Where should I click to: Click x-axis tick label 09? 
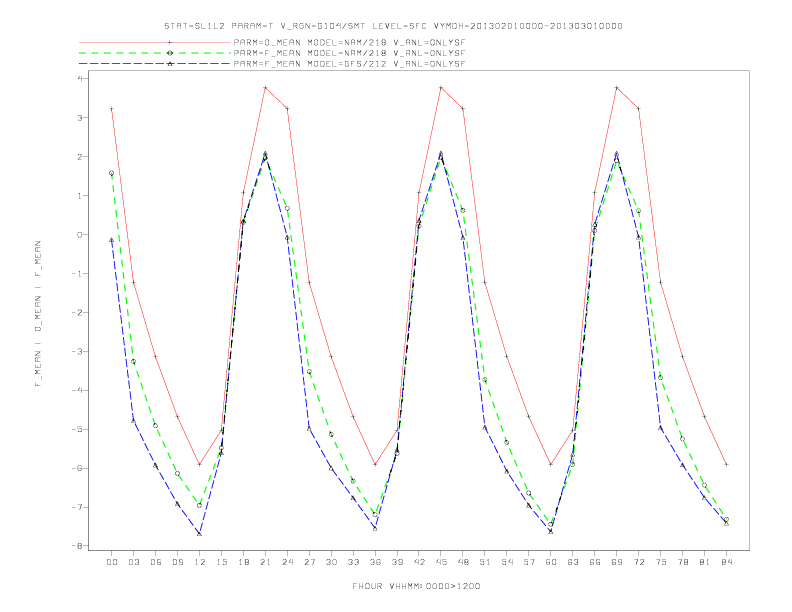[177, 562]
